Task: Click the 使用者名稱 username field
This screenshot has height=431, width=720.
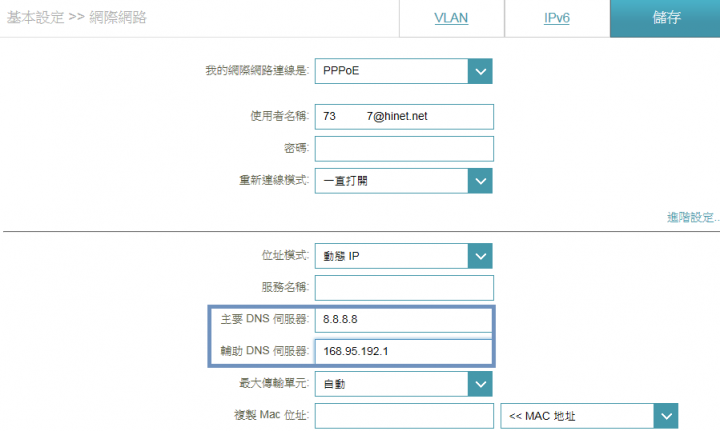Action: (404, 117)
